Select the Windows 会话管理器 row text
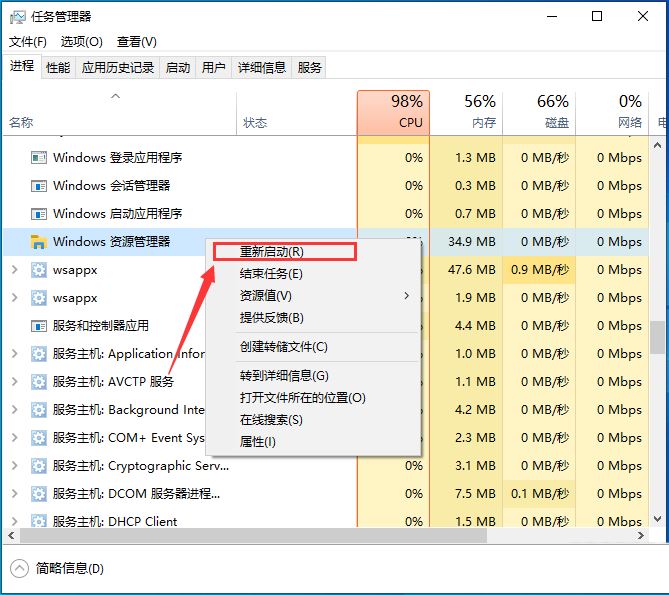This screenshot has width=669, height=595. coord(111,186)
